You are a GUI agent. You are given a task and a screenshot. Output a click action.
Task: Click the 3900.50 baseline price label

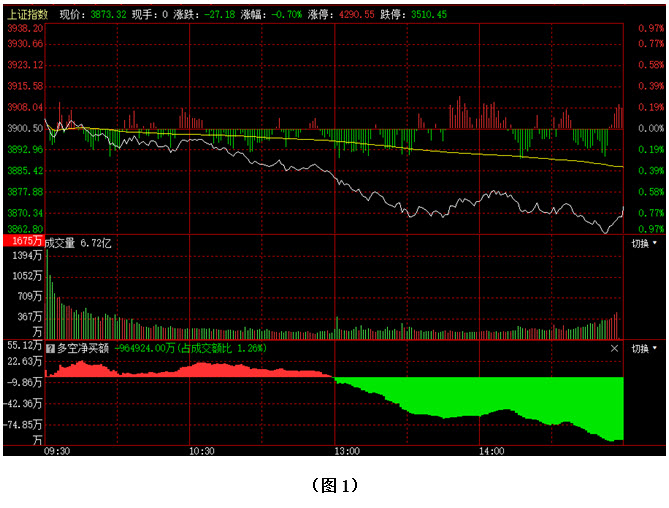[x=24, y=128]
